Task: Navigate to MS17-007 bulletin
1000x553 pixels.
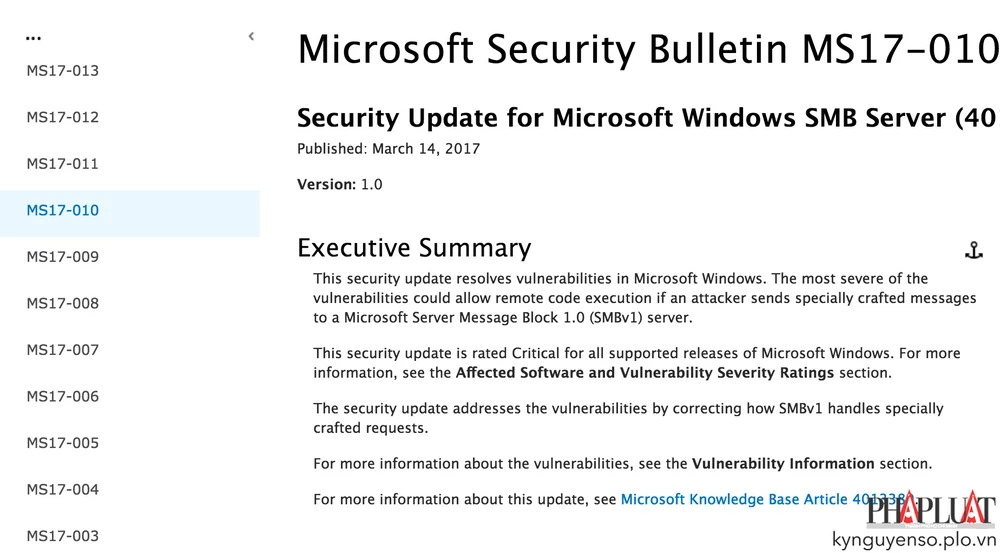Action: (x=63, y=350)
